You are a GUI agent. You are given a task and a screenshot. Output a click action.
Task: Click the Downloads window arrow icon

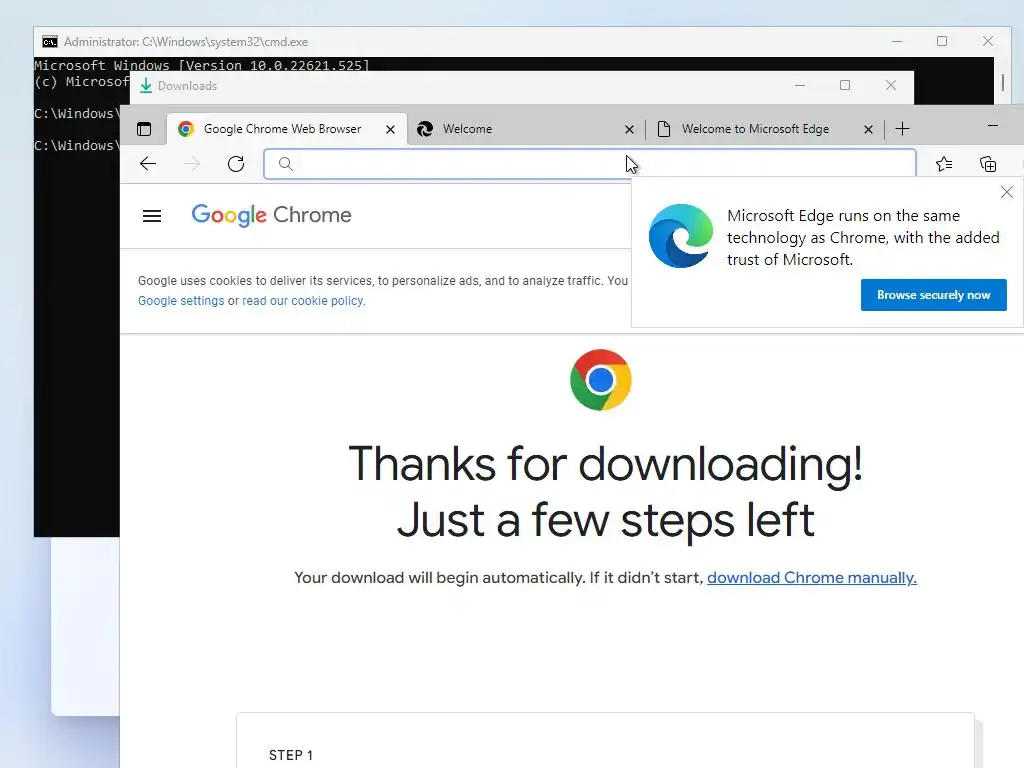[146, 86]
